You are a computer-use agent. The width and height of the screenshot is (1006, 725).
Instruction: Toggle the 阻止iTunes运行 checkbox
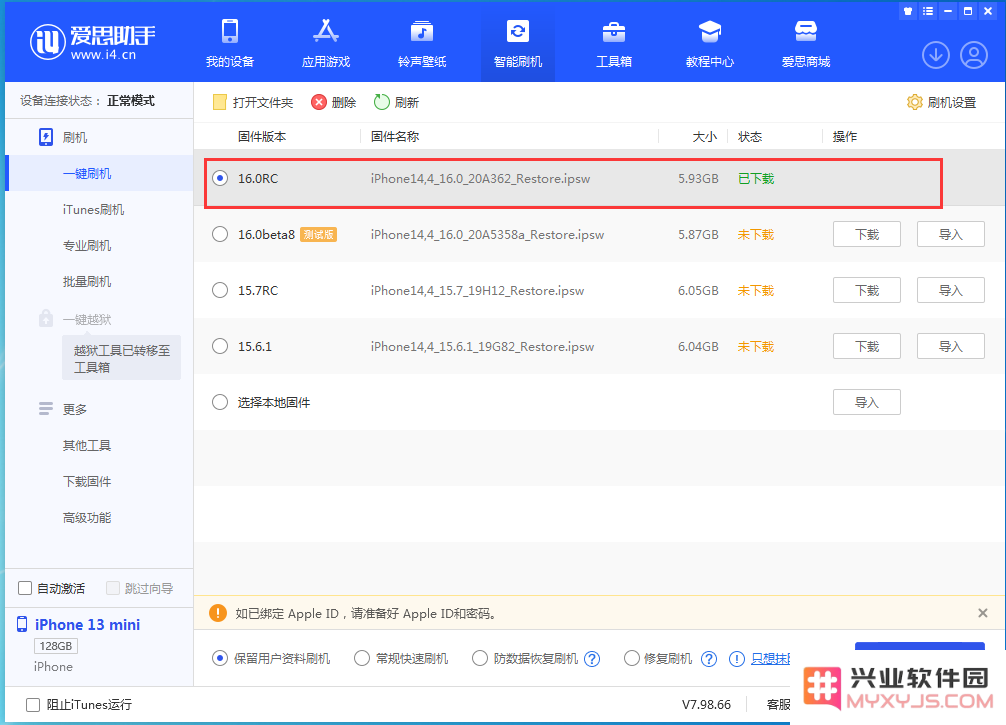(x=33, y=704)
